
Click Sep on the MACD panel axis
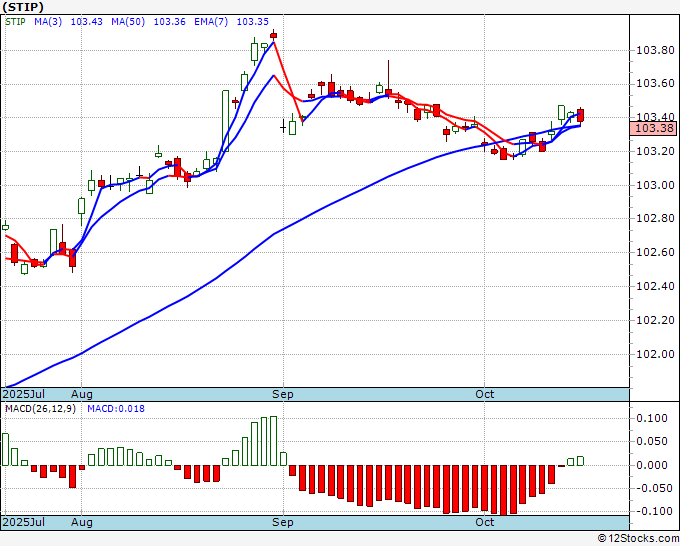(x=283, y=522)
